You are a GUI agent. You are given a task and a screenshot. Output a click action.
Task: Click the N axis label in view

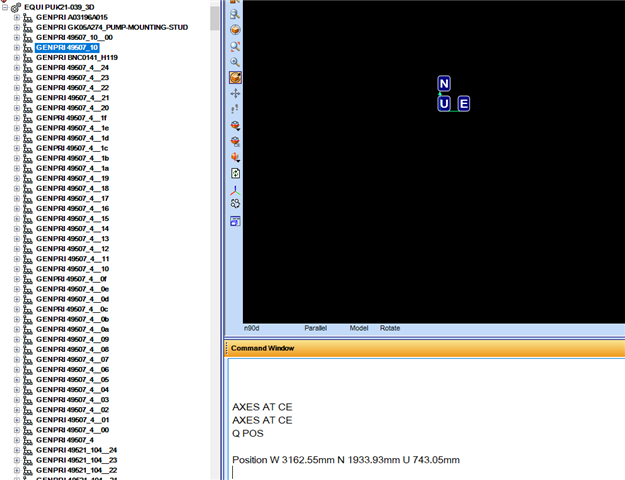tap(444, 84)
